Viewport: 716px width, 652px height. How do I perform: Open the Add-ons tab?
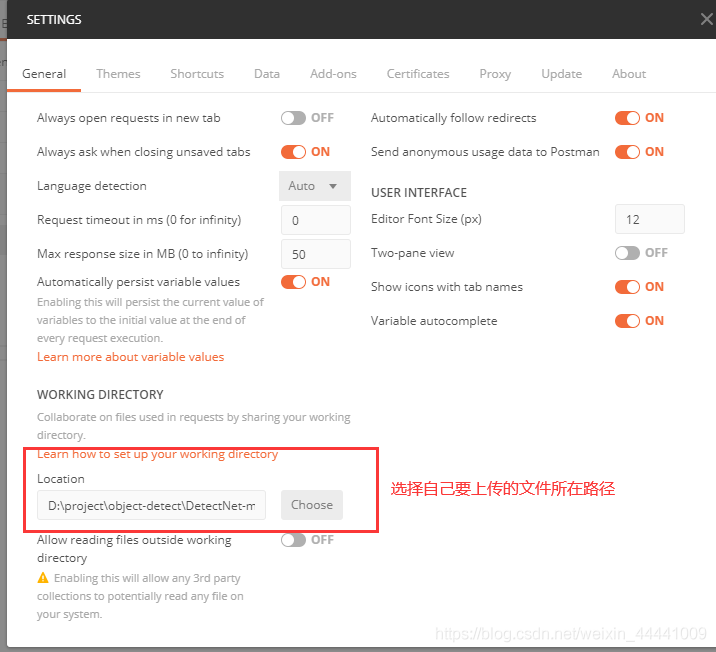333,74
